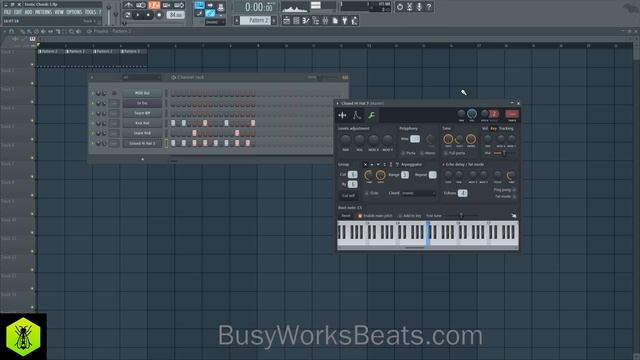Image resolution: width=640 pixels, height=360 pixels.
Task: Click the Cut self button
Action: point(348,196)
